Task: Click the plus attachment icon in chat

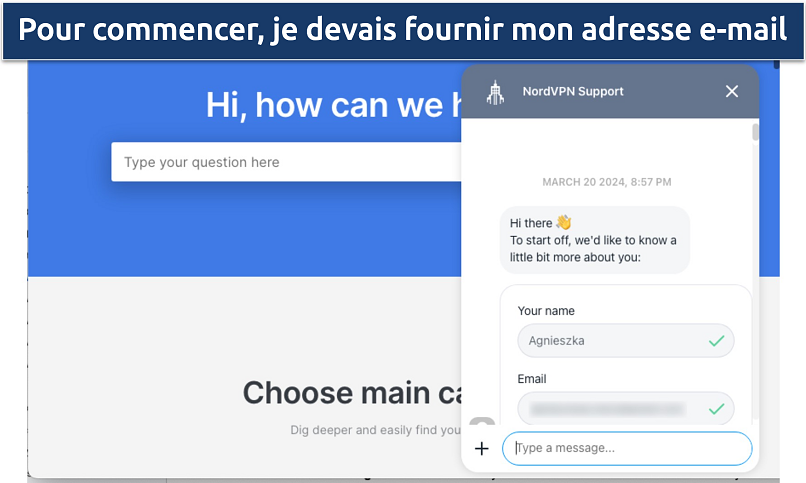Action: click(x=482, y=448)
